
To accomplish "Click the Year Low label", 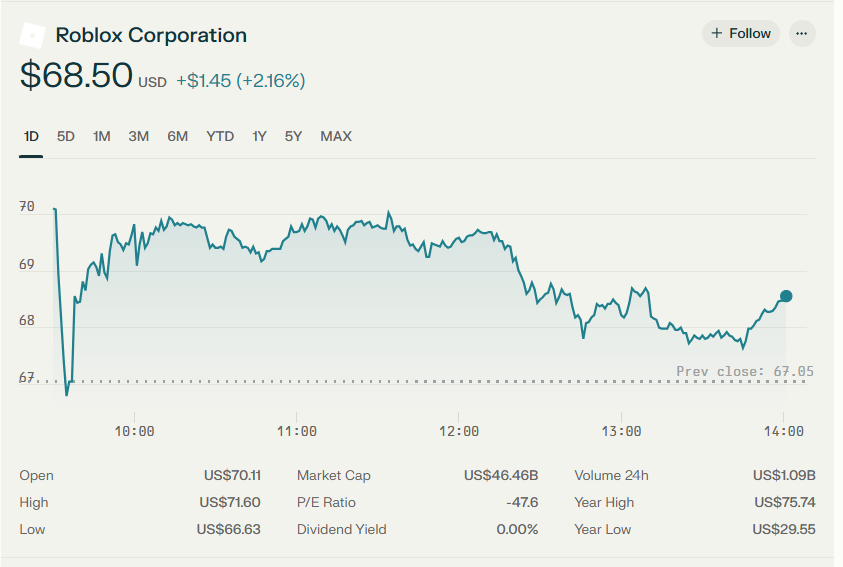I will [x=603, y=529].
